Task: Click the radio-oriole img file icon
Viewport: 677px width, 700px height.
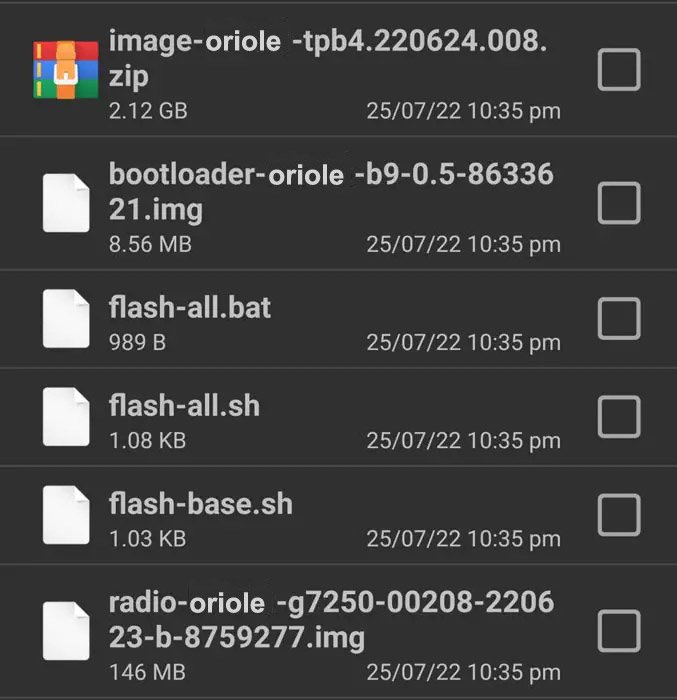Action: [68, 630]
